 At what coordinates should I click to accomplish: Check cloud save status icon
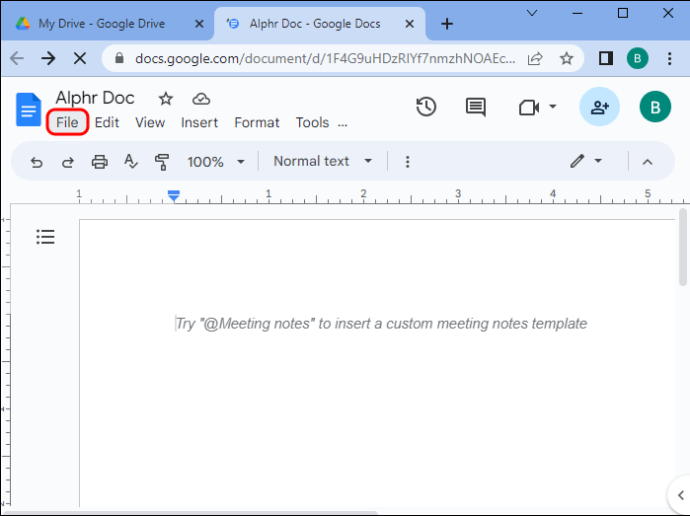pyautogui.click(x=201, y=99)
